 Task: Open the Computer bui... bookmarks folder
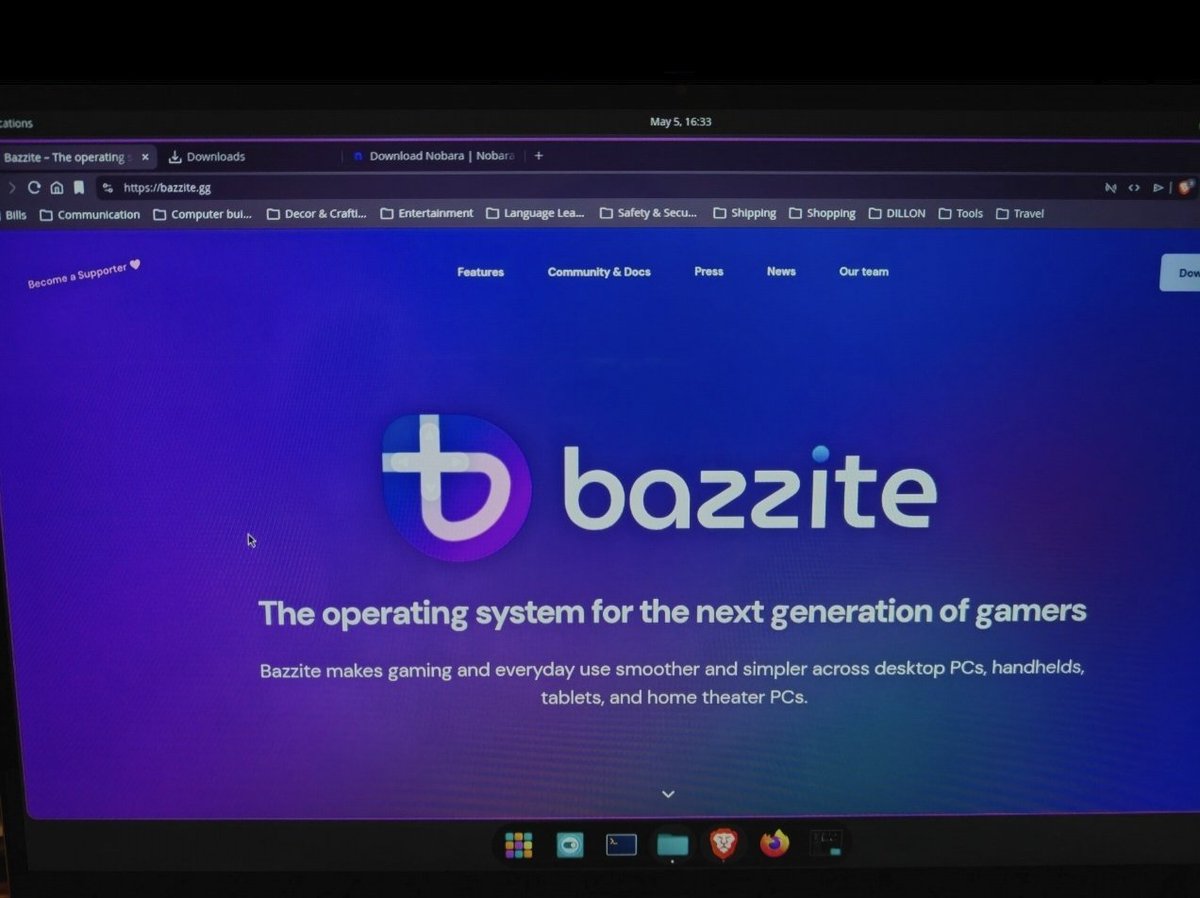[x=203, y=214]
